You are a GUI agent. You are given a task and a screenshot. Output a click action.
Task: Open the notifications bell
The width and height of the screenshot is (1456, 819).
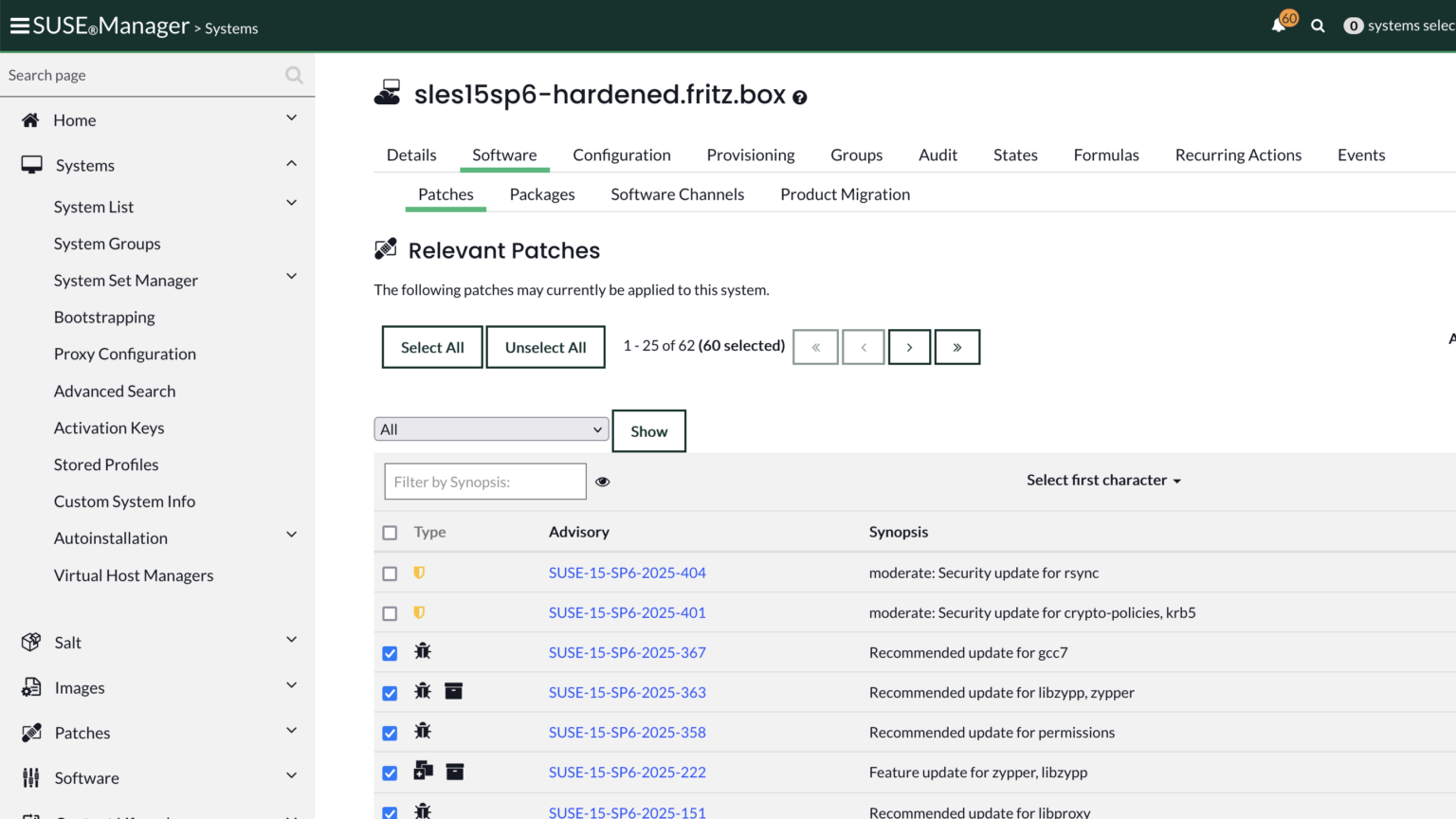[1279, 26]
